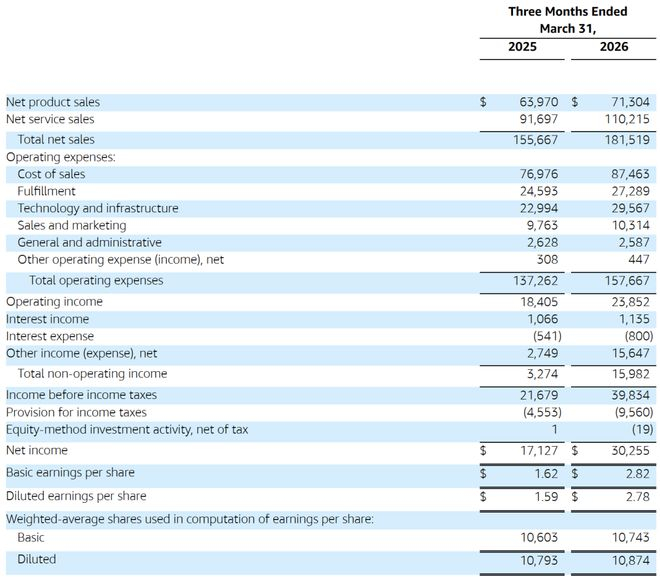This screenshot has height=579, width=660.
Task: Click Net income 2025 value 17,127
Action: 539,451
